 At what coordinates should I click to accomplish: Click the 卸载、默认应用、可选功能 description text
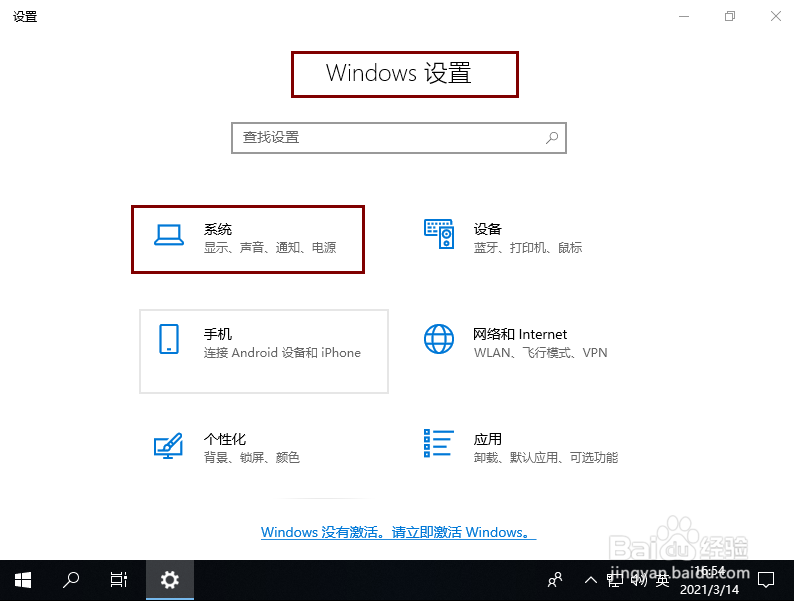(x=546, y=458)
